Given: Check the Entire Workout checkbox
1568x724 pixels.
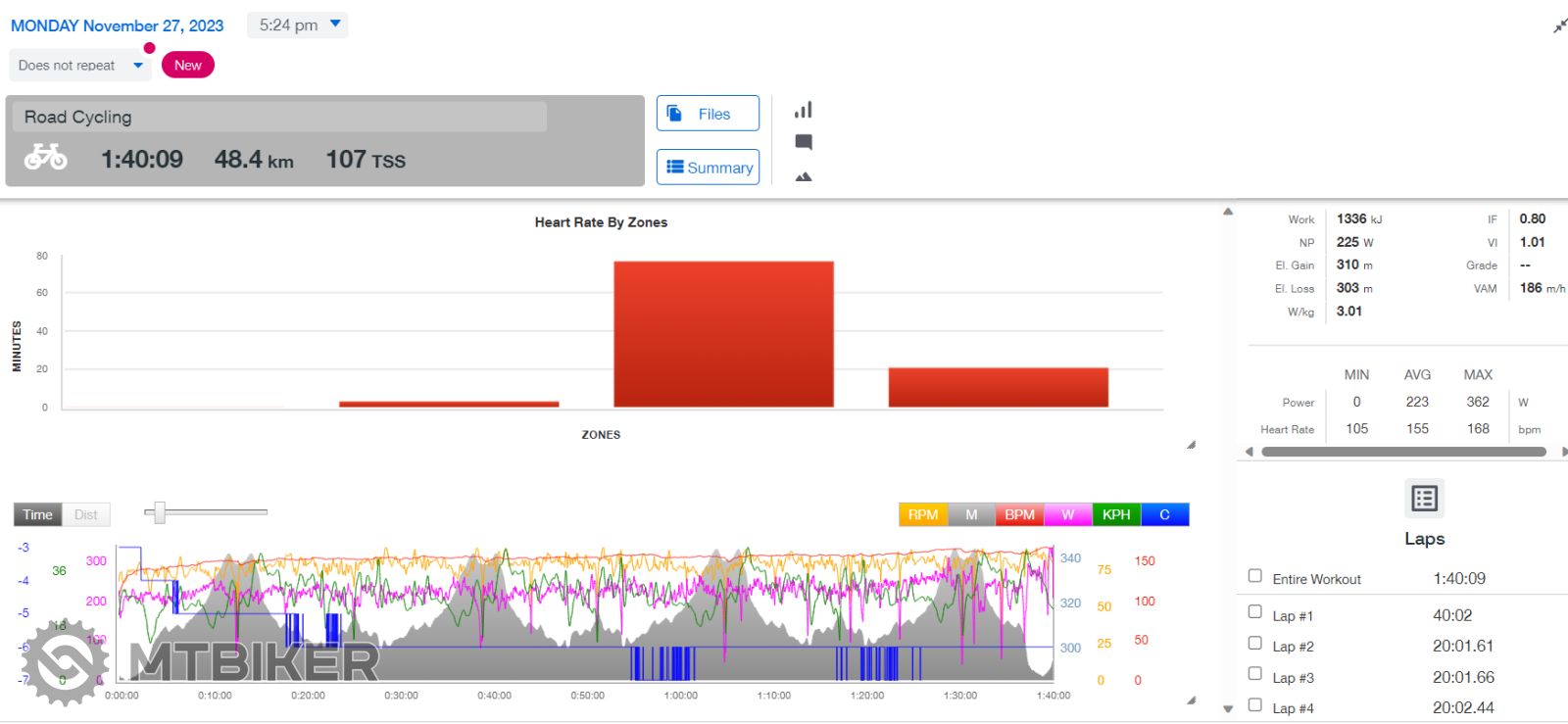Looking at the screenshot, I should [x=1255, y=576].
